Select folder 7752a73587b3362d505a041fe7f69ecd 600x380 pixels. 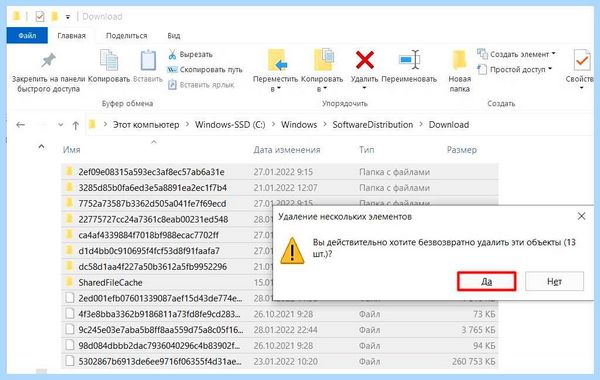pos(152,203)
